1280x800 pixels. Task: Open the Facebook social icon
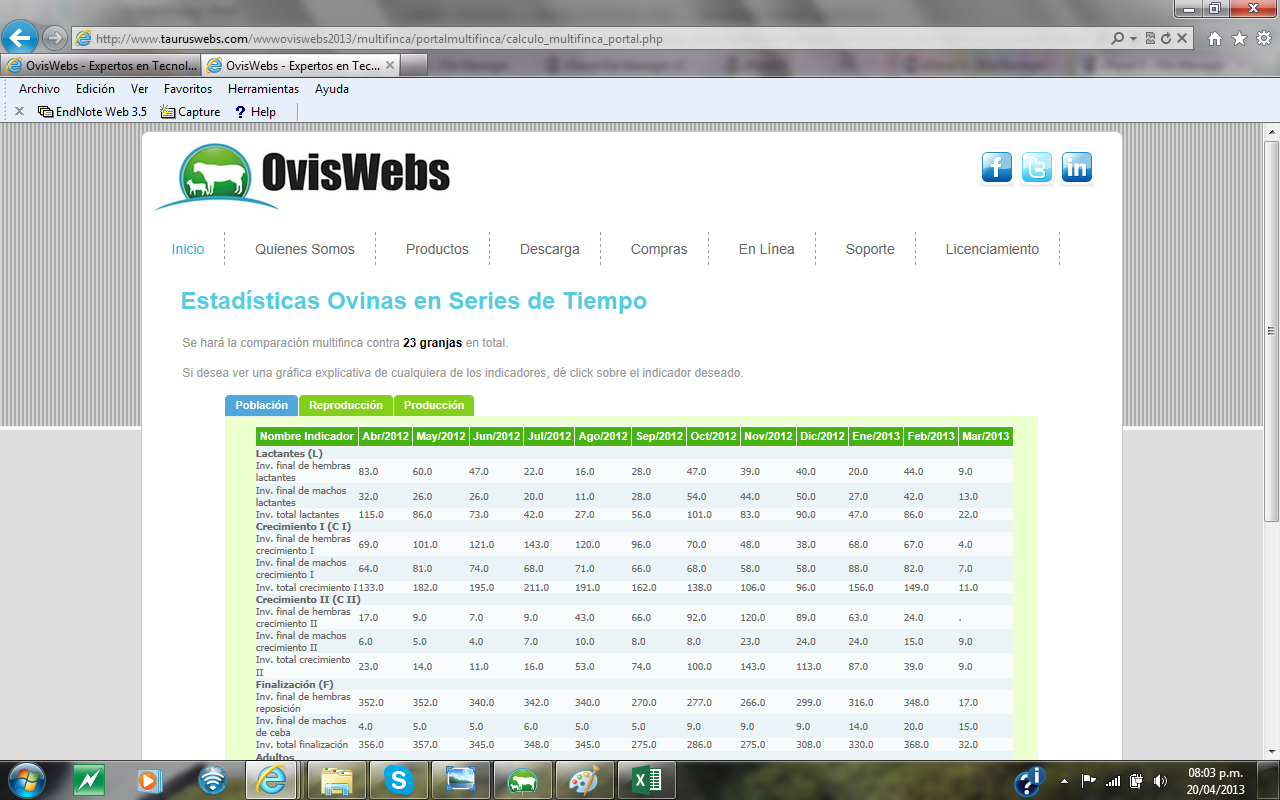pyautogui.click(x=997, y=168)
